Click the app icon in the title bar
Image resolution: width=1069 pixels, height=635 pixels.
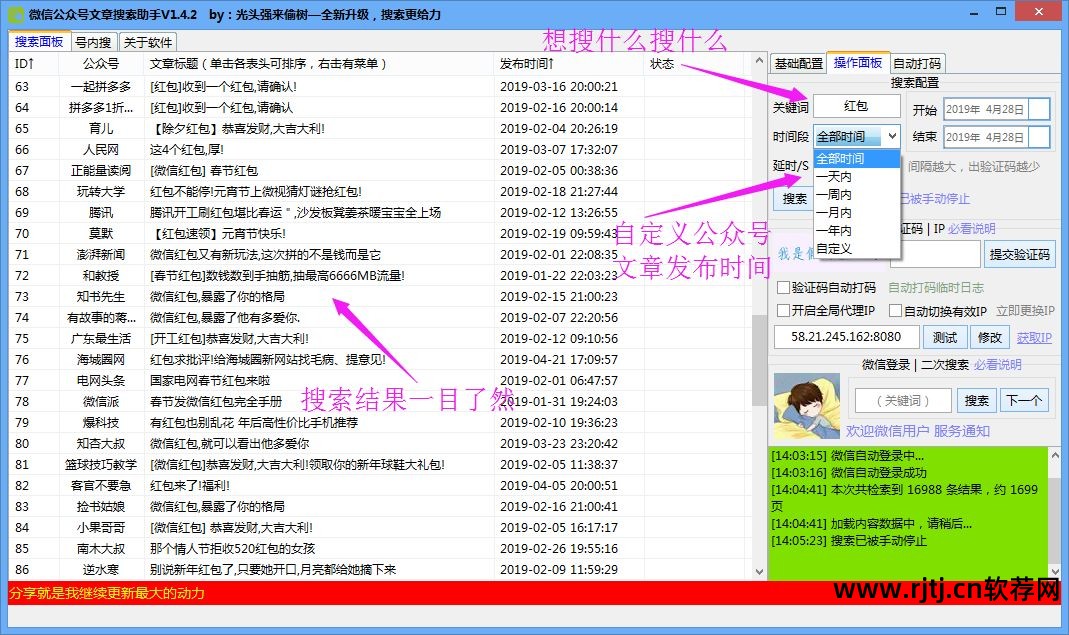pos(15,14)
